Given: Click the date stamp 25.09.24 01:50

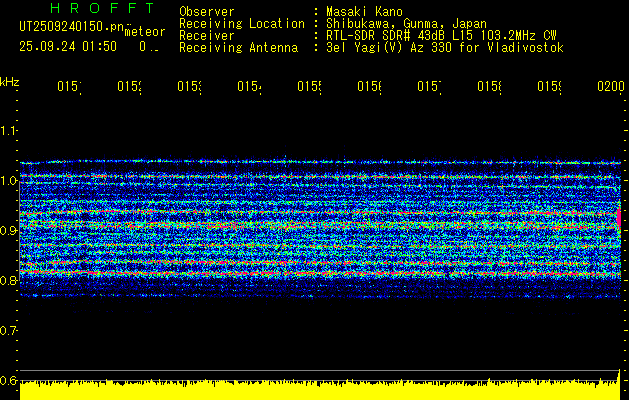Looking at the screenshot, I should (x=68, y=47).
